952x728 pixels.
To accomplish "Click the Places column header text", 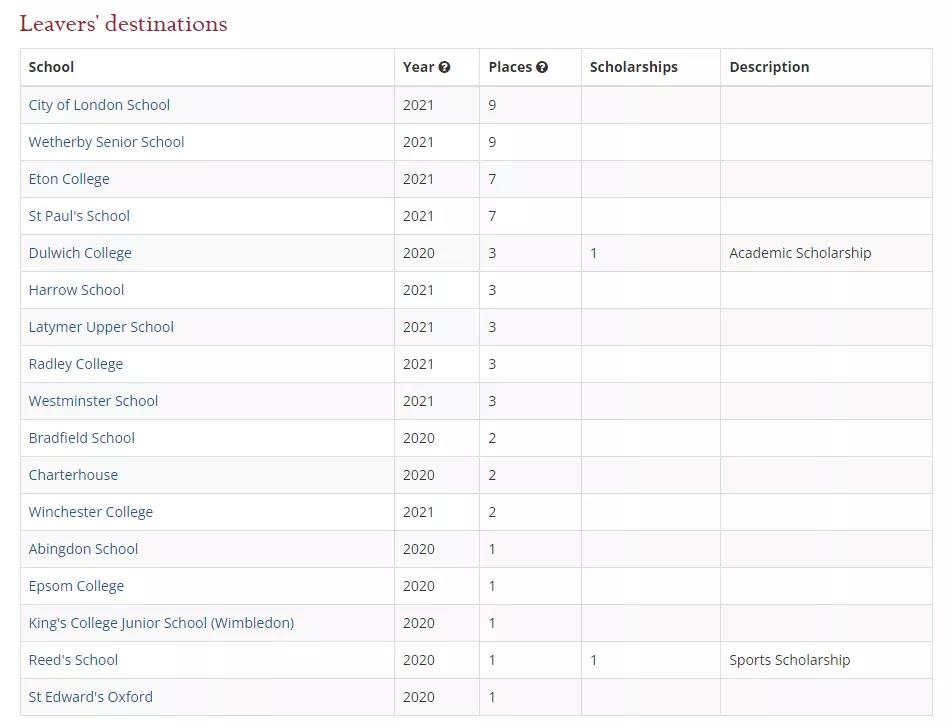I will (x=510, y=67).
